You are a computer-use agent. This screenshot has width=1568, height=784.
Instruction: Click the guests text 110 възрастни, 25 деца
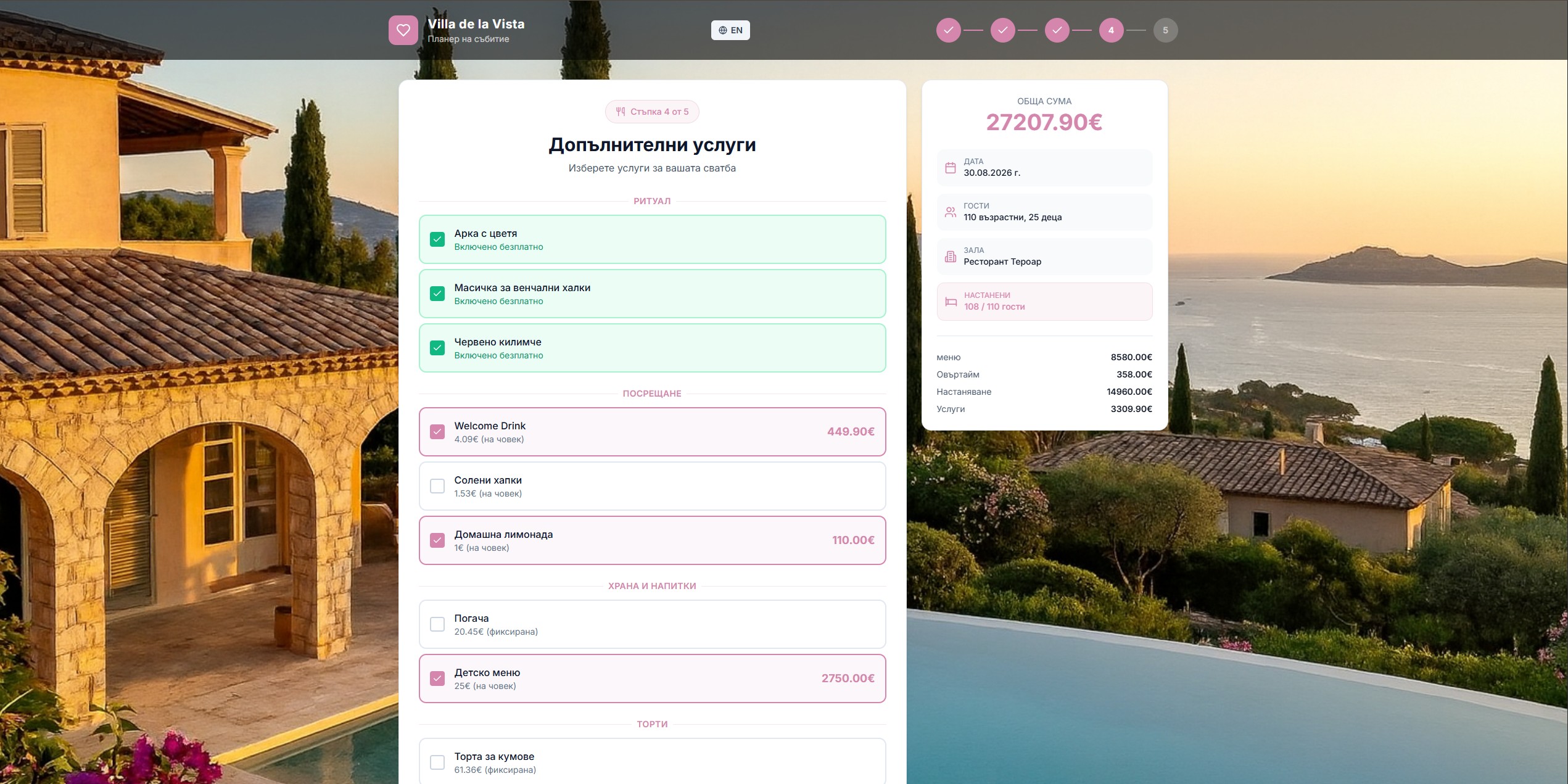point(1013,217)
